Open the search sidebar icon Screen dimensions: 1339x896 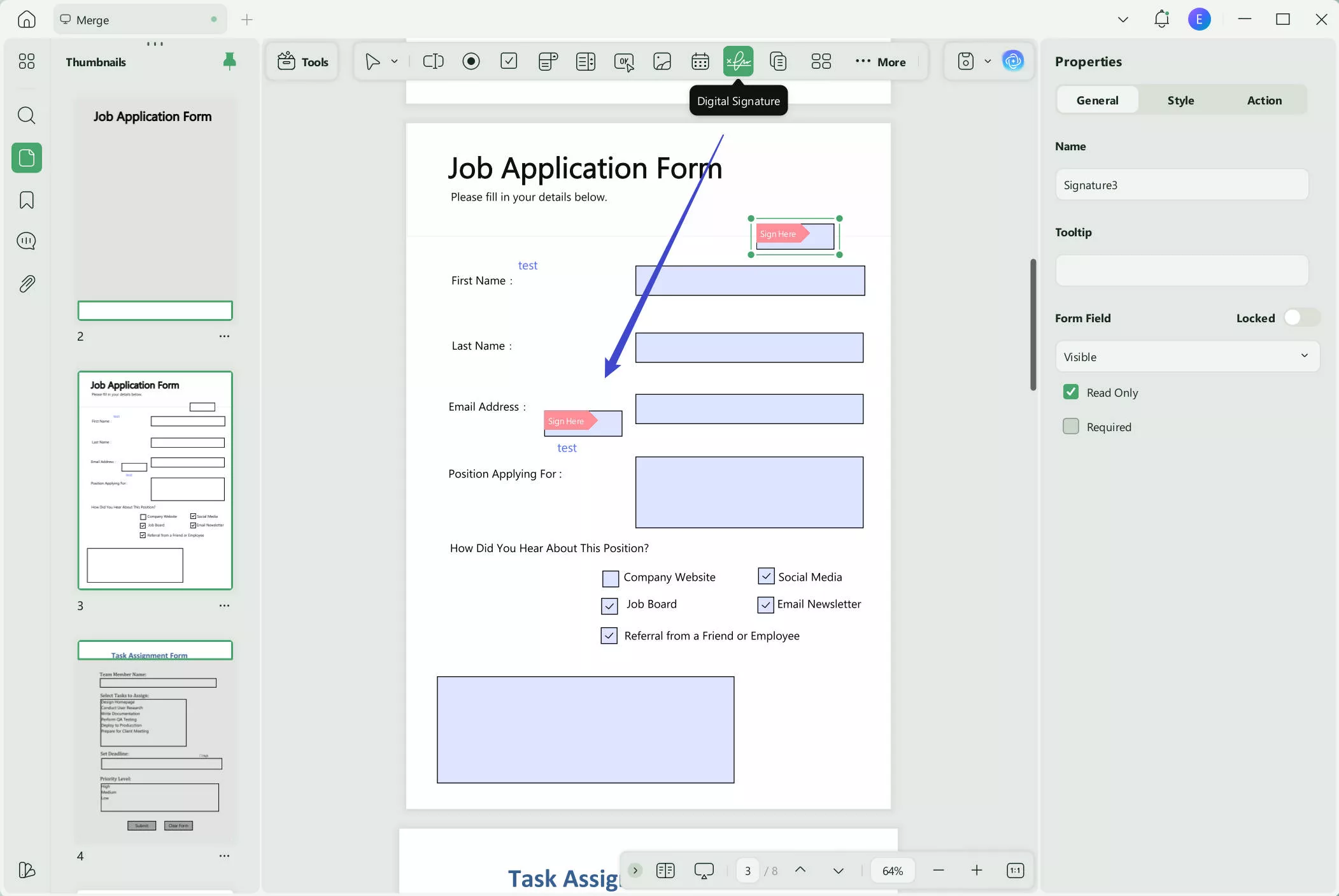(27, 115)
